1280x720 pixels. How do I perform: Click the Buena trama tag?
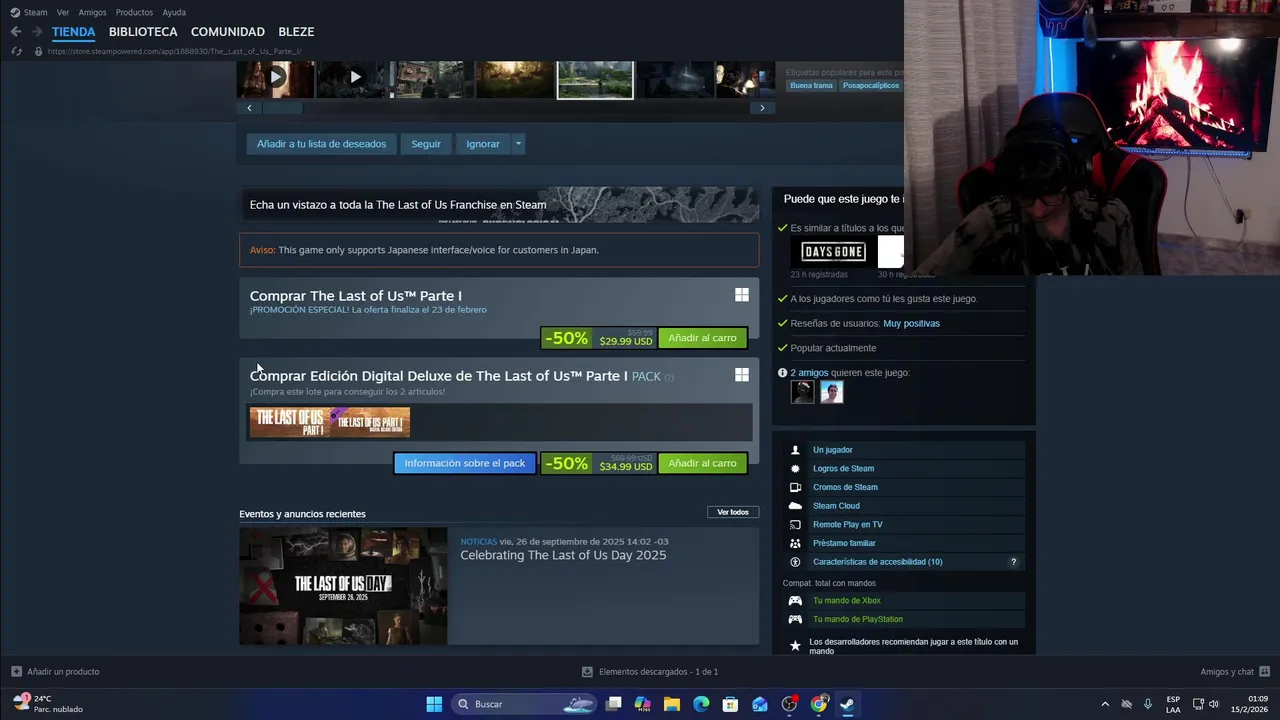tap(811, 85)
